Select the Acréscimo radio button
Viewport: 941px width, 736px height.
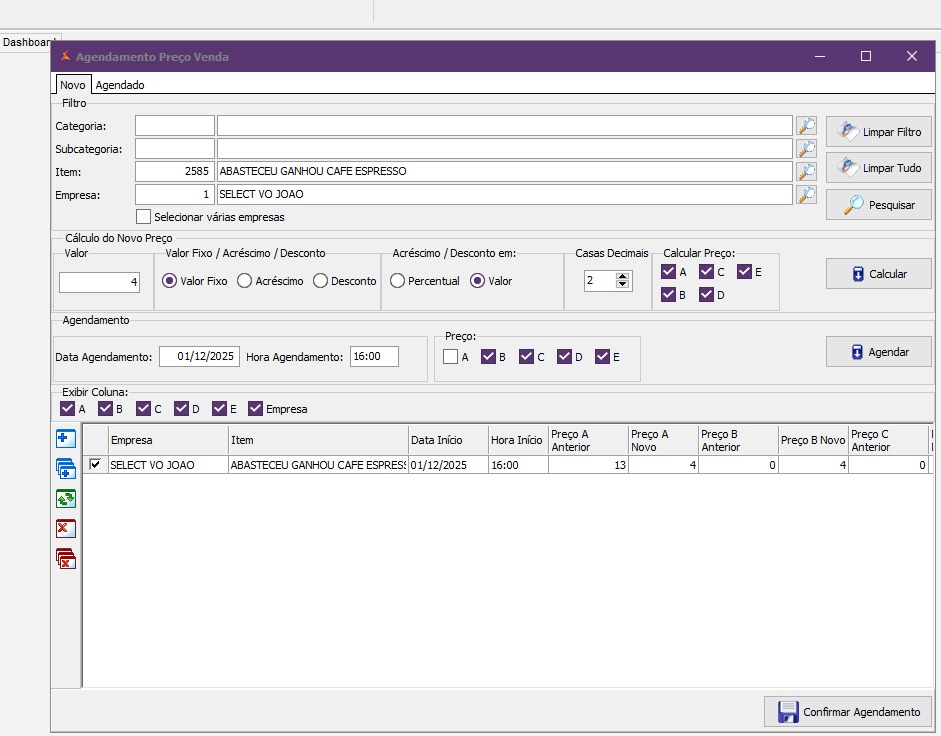[x=245, y=281]
